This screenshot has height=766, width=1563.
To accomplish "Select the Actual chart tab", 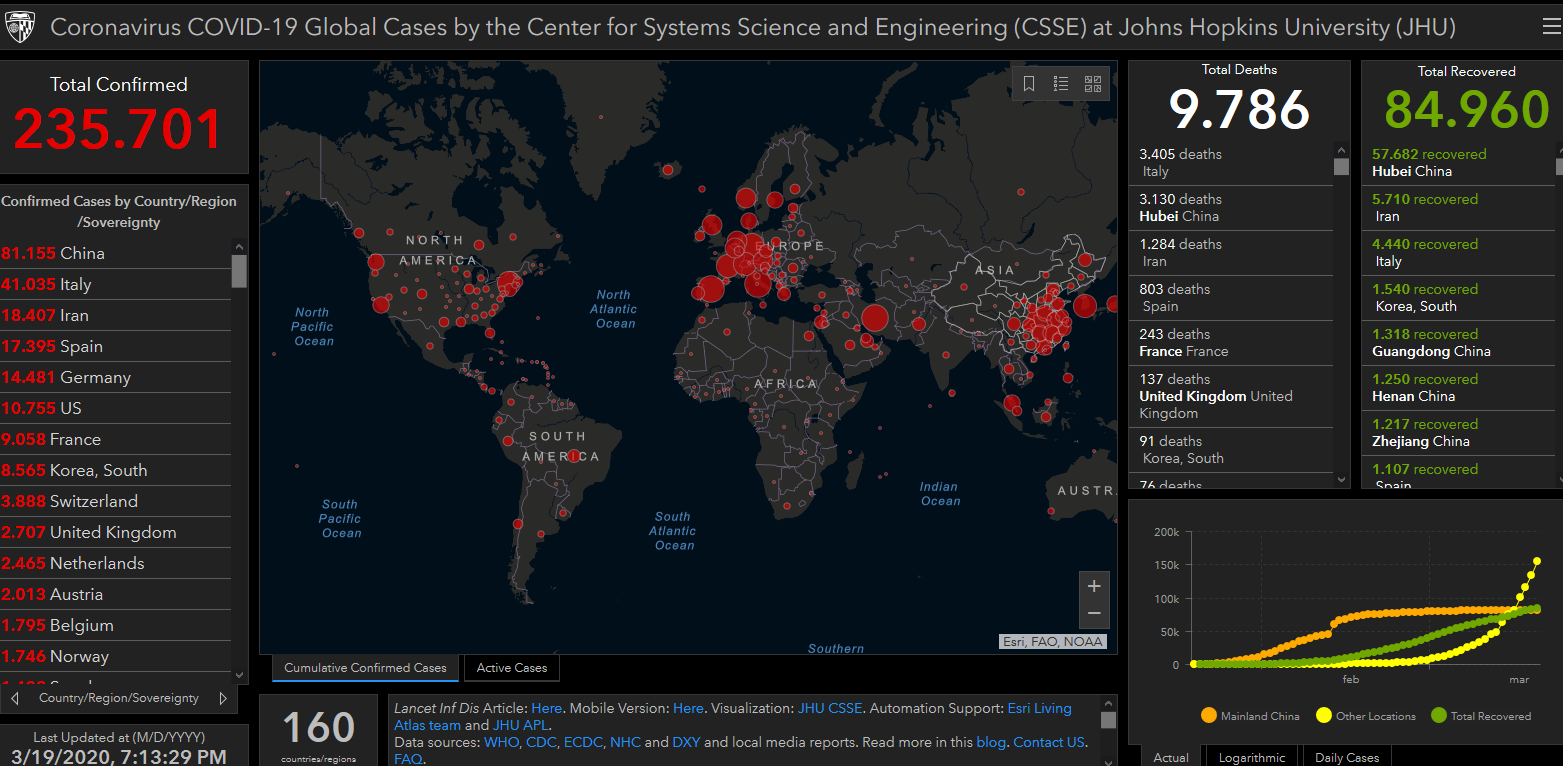I will (1171, 757).
